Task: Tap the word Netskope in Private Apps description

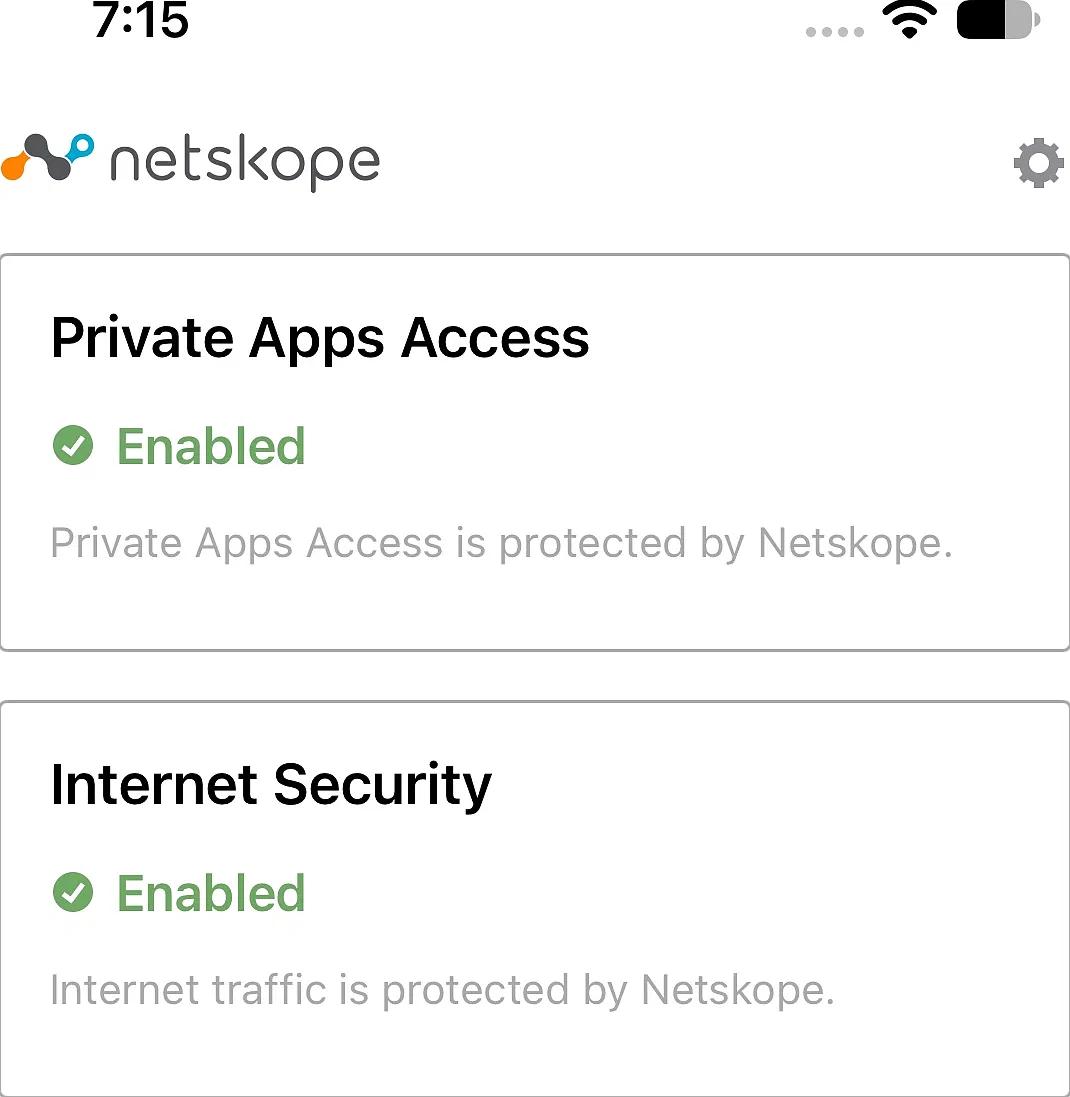Action: 855,544
